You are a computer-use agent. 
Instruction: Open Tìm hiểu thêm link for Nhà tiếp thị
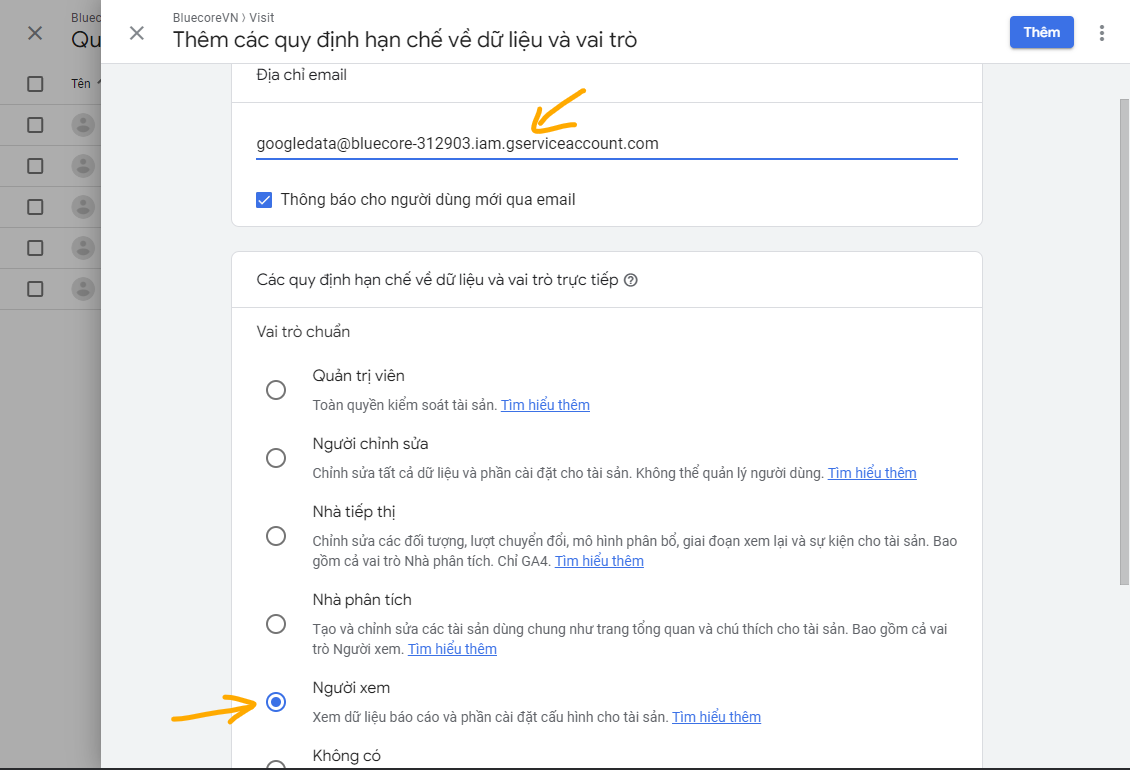click(x=599, y=561)
